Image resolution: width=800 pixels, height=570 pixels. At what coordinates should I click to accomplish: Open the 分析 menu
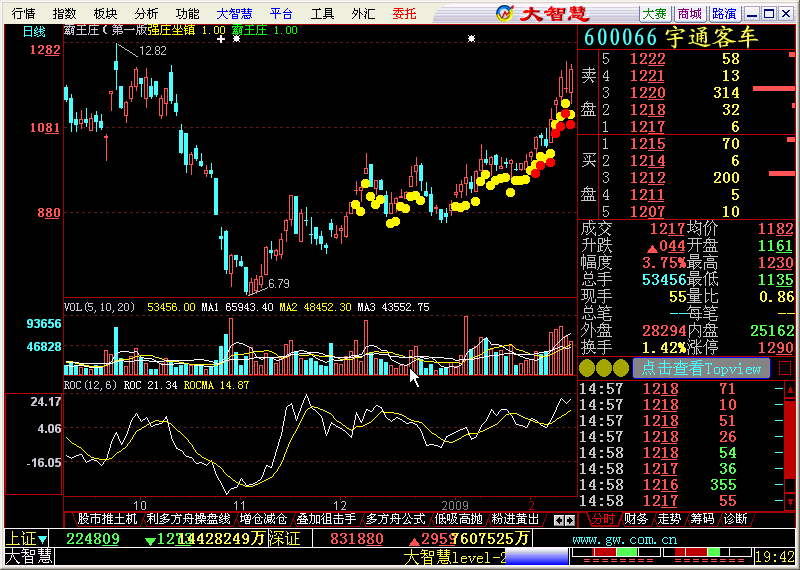[x=146, y=13]
